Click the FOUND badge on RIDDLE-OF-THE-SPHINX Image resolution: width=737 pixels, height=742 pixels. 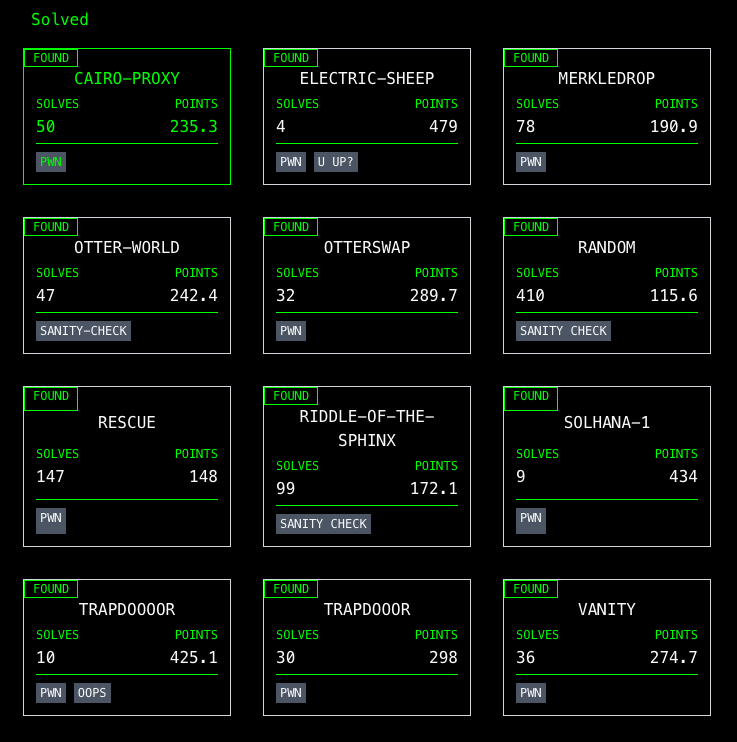point(291,396)
